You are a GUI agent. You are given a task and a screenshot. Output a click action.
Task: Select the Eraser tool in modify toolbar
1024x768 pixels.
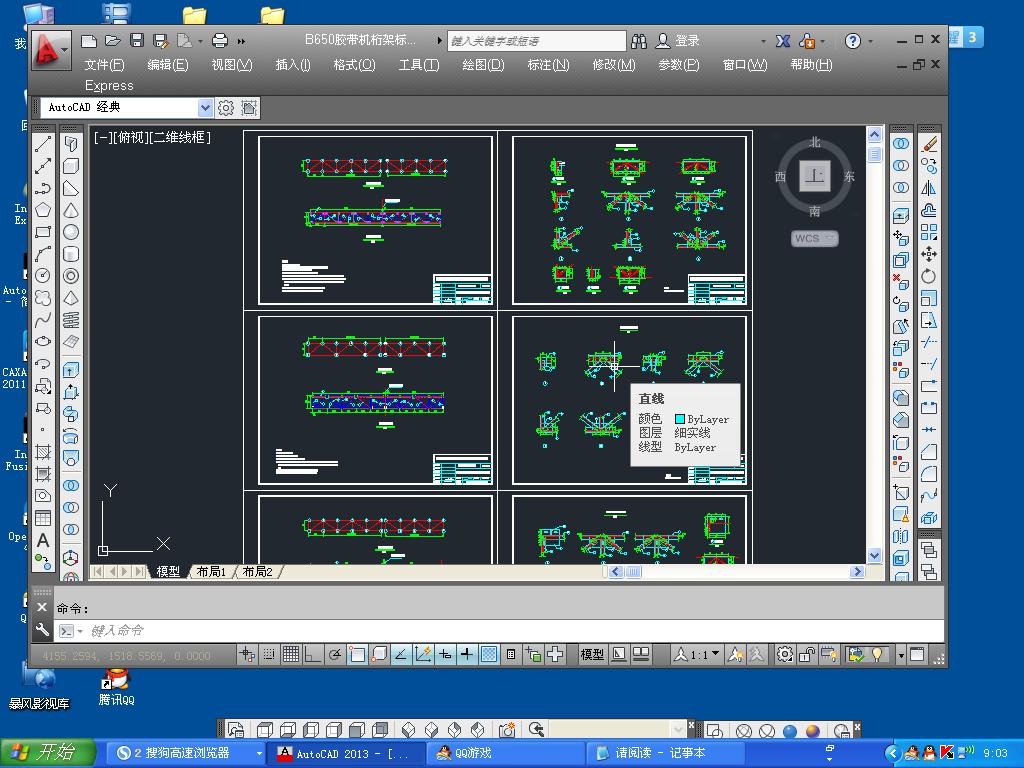tap(929, 145)
